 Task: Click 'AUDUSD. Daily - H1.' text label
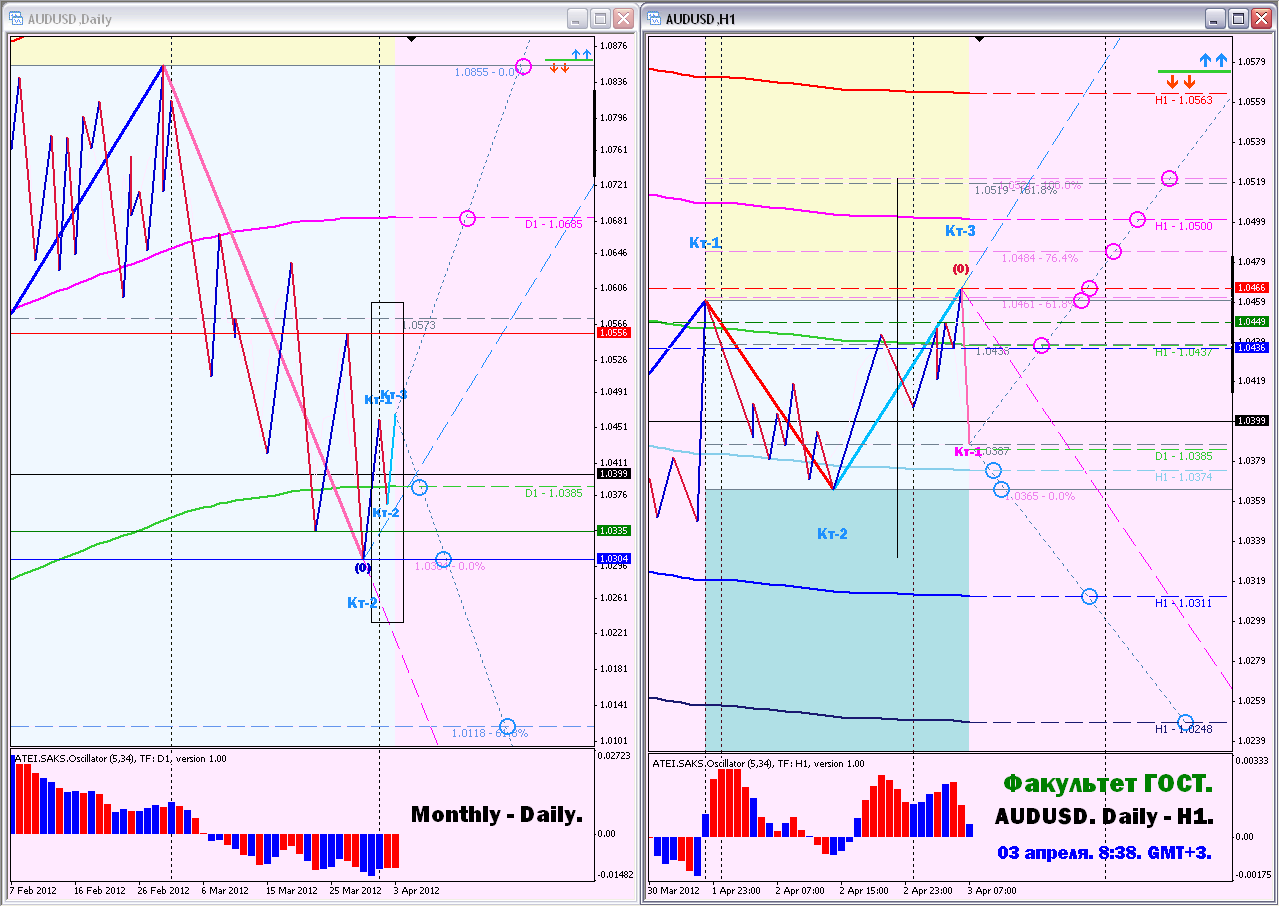tap(1104, 817)
